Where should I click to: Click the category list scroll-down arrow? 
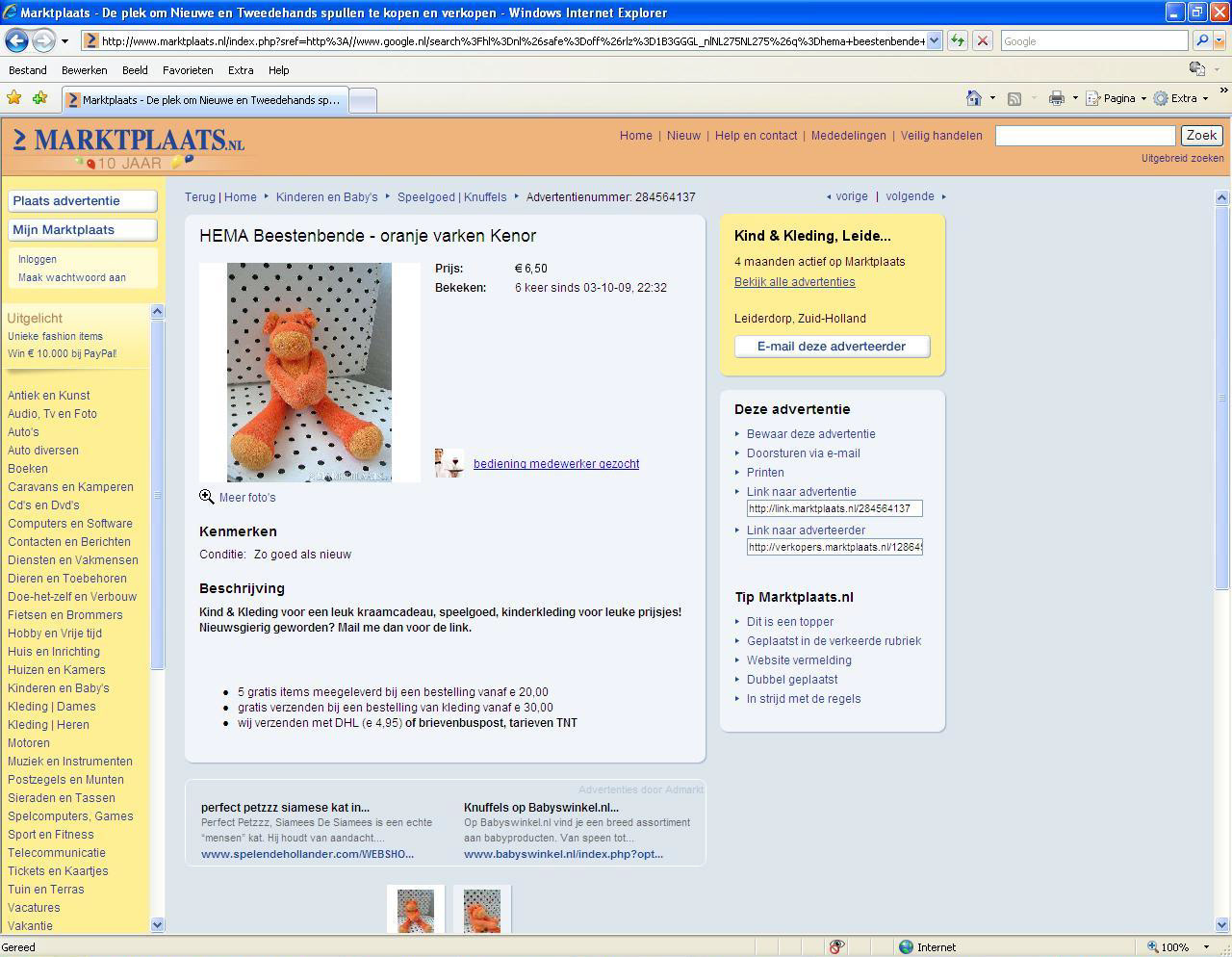point(158,925)
